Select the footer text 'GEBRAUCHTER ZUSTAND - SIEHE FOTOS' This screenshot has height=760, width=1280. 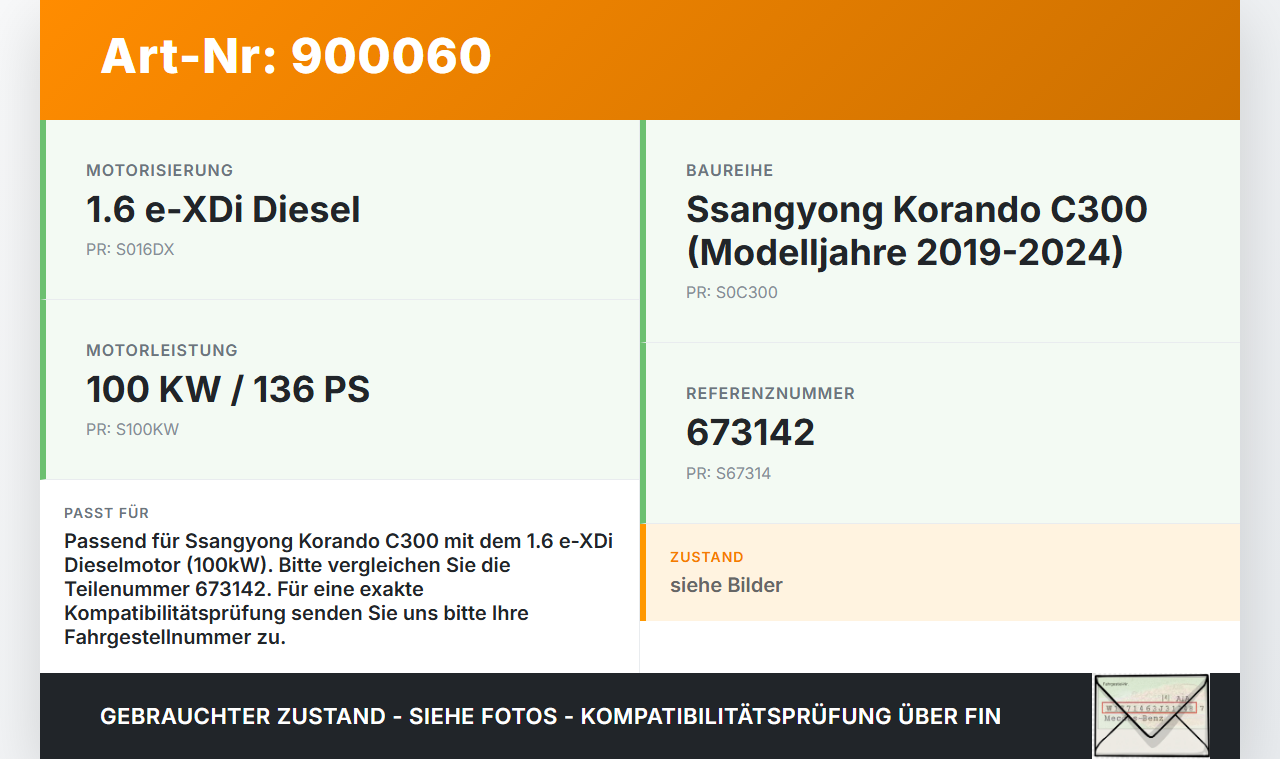329,716
